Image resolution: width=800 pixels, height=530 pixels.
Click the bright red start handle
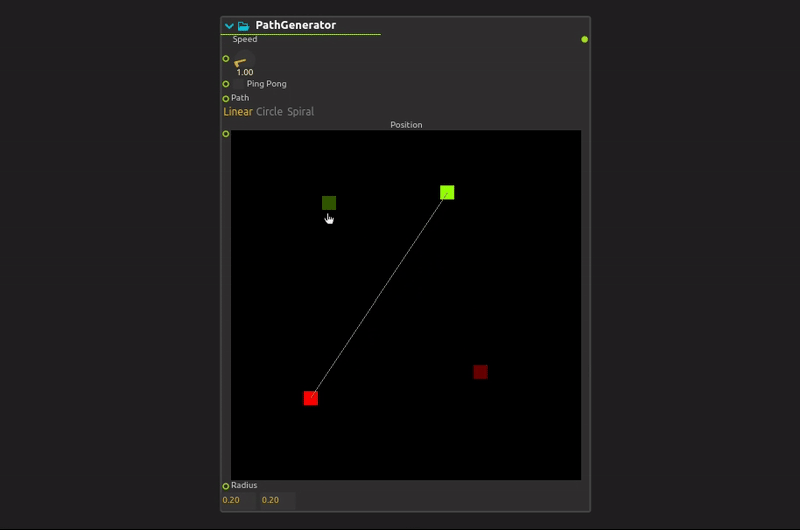[311, 398]
